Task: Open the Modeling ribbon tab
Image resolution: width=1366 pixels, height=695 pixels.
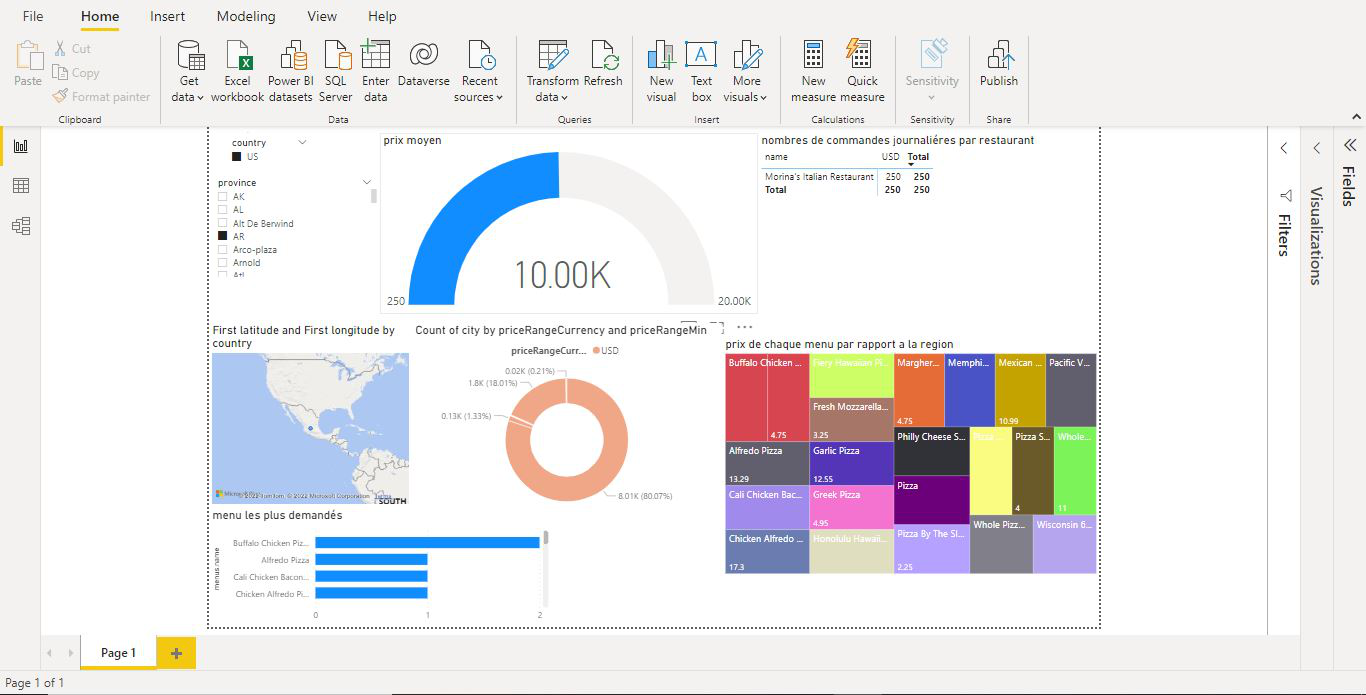Action: click(246, 17)
